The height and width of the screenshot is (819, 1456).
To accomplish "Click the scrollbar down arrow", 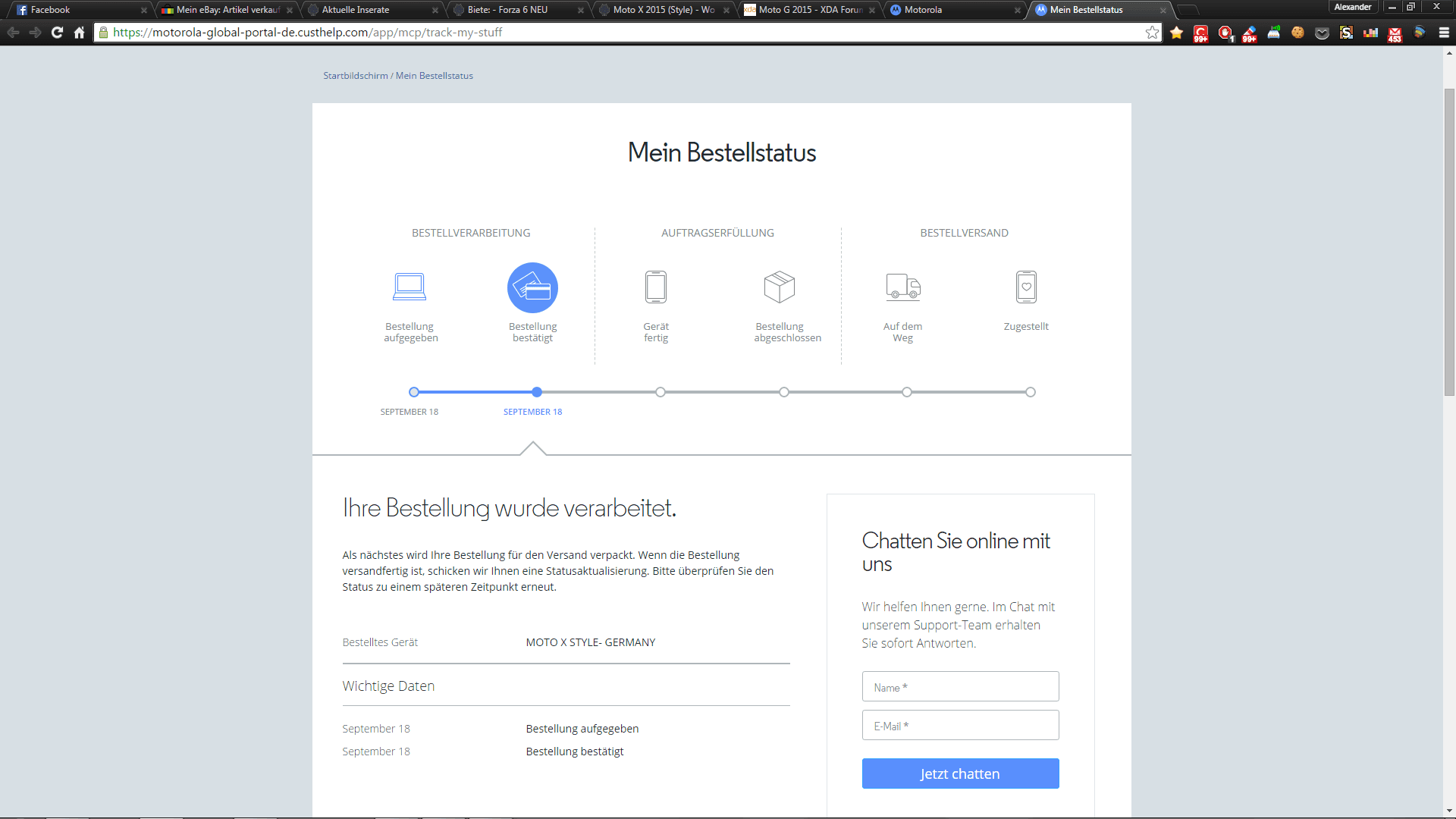I will tap(1449, 811).
